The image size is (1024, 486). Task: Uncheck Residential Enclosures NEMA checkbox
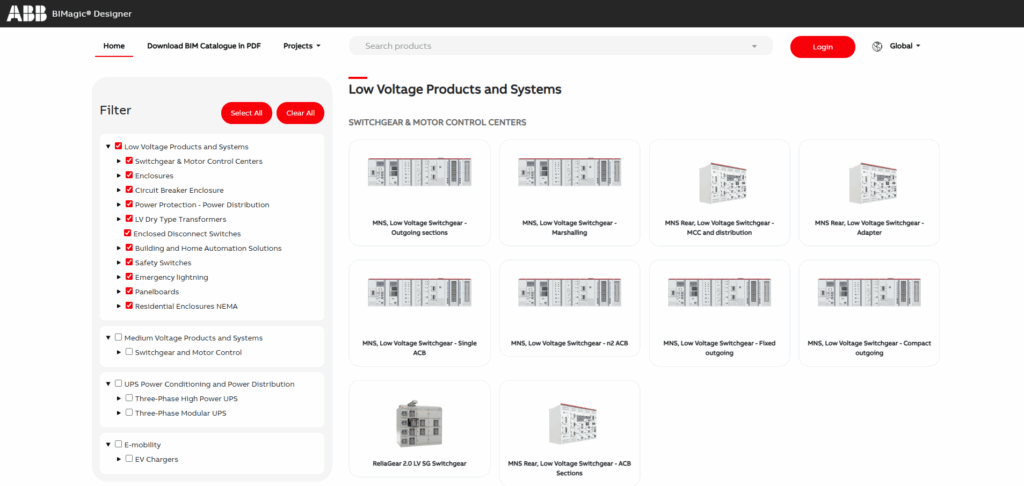pos(129,306)
